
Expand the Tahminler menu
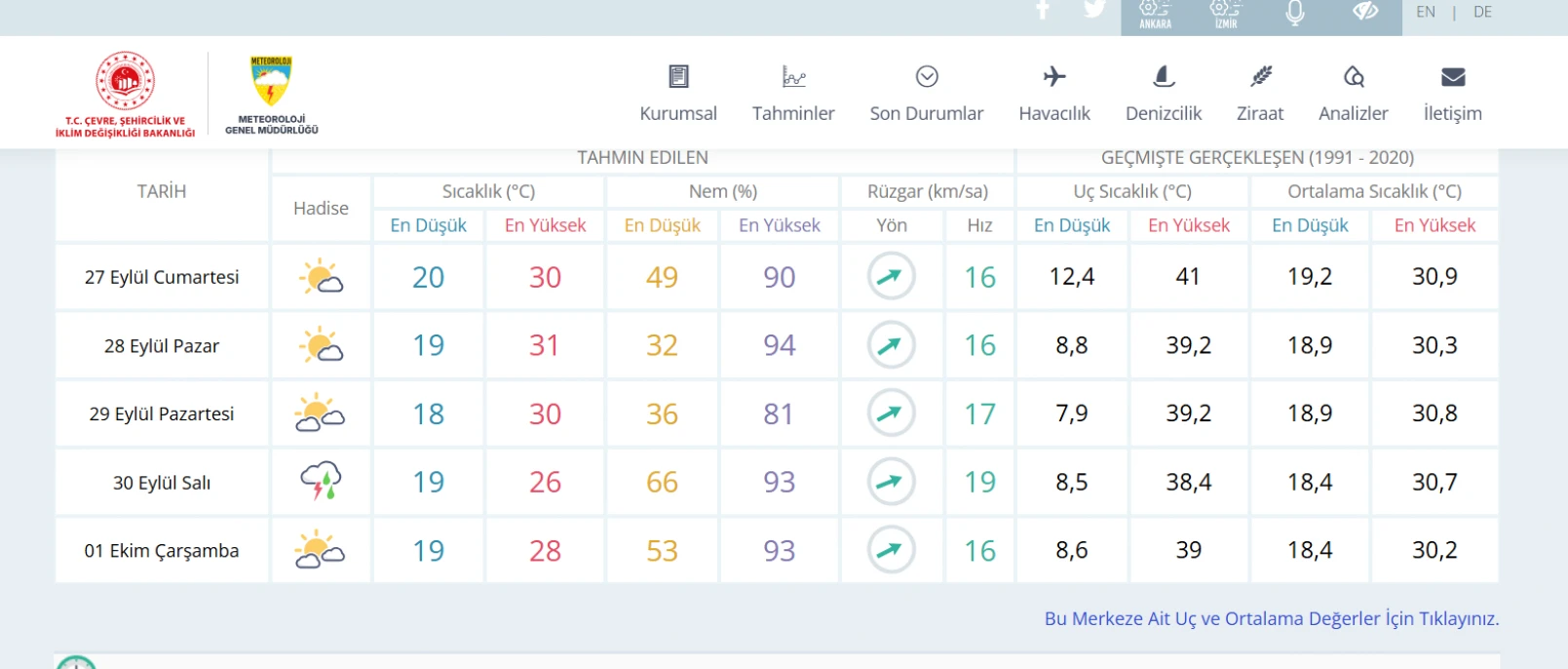coord(793,94)
